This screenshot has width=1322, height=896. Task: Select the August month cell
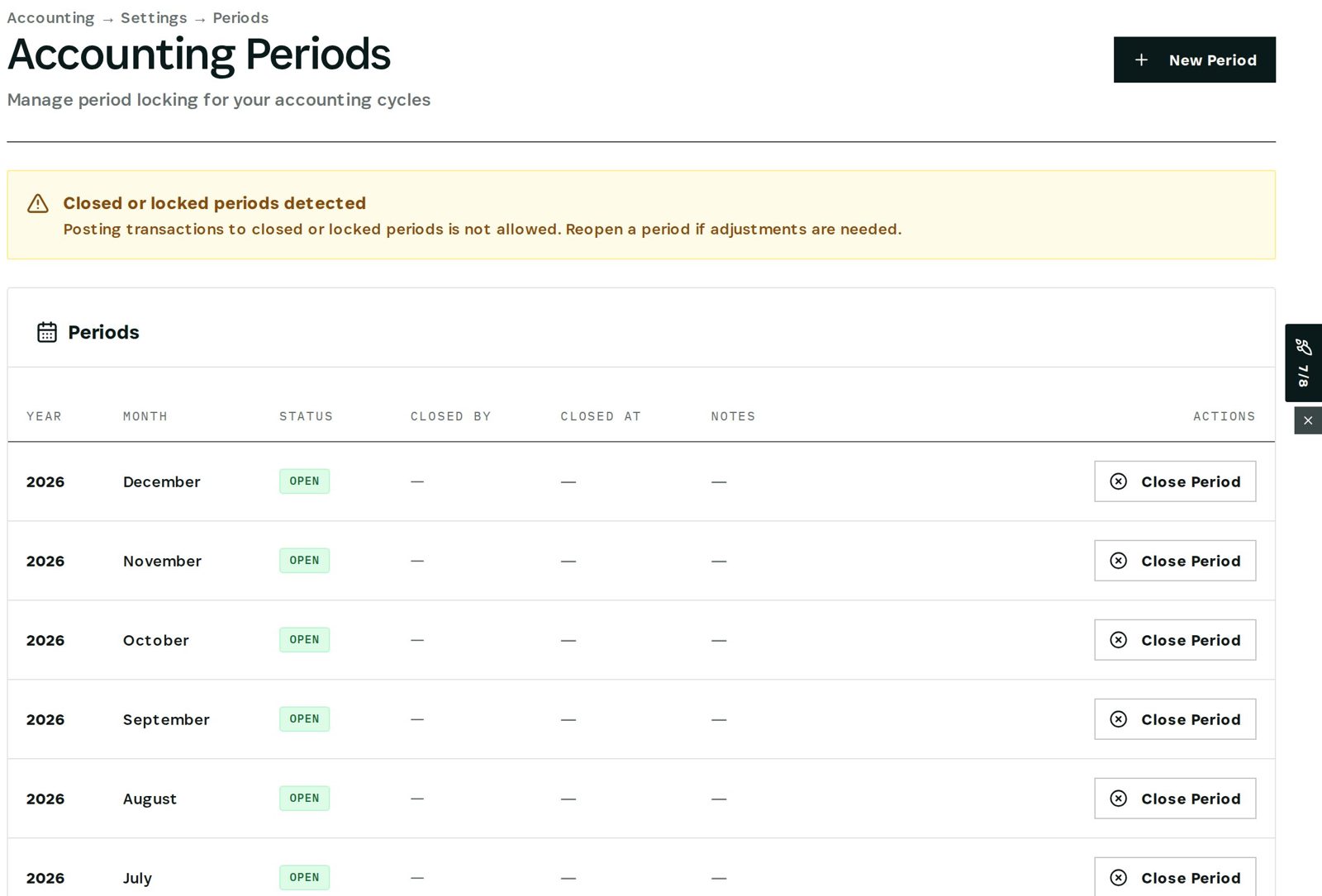(150, 799)
